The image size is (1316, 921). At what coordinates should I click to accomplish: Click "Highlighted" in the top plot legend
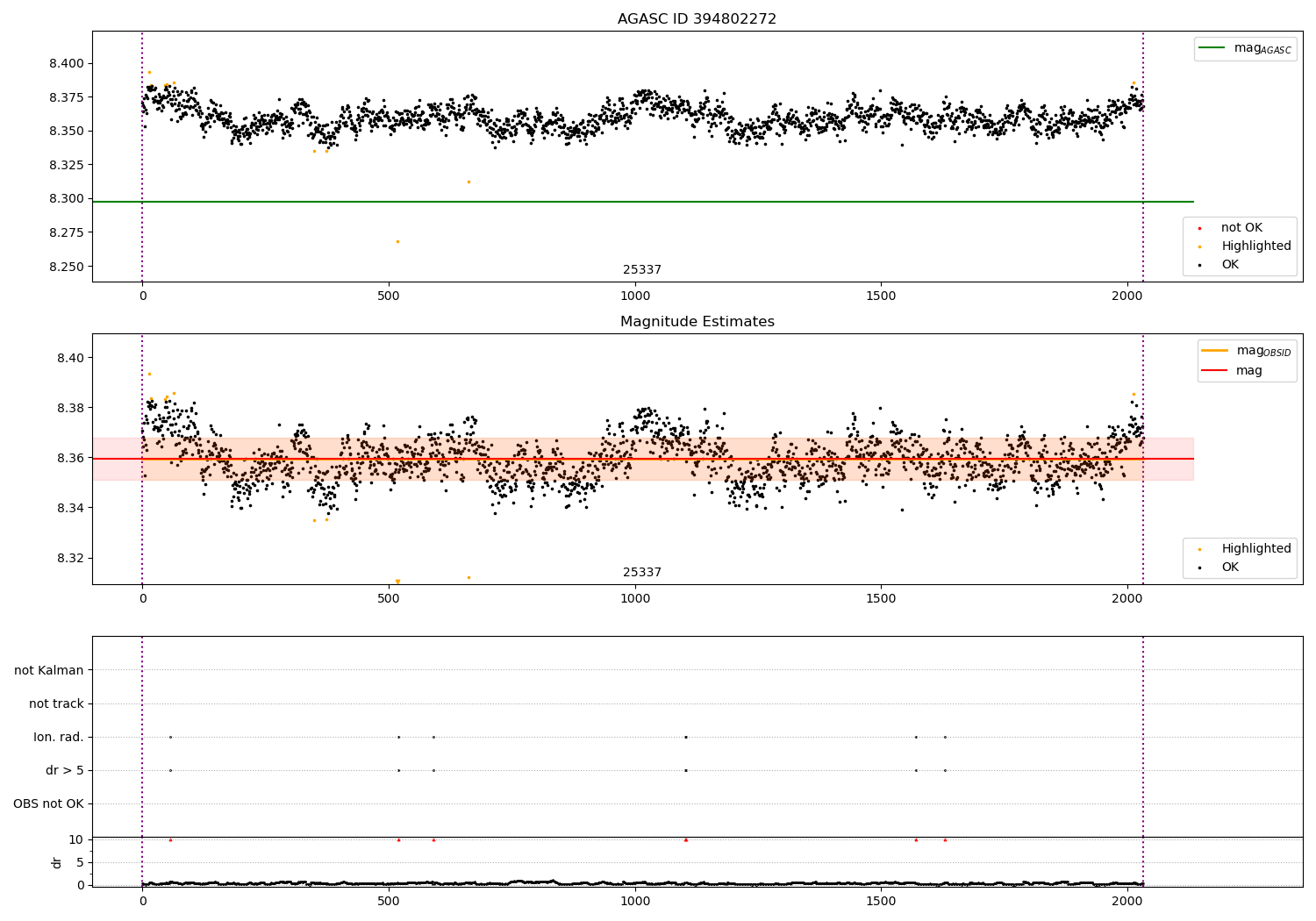1246,246
